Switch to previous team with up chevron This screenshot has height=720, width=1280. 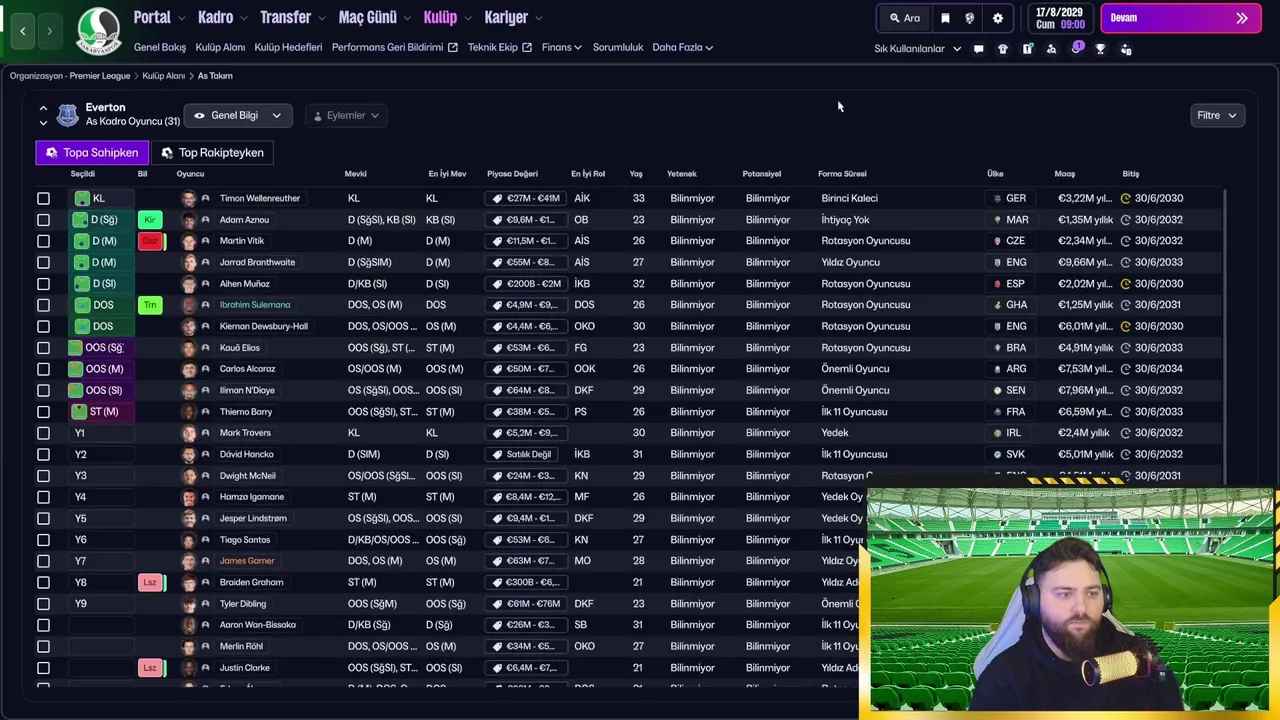pos(43,108)
